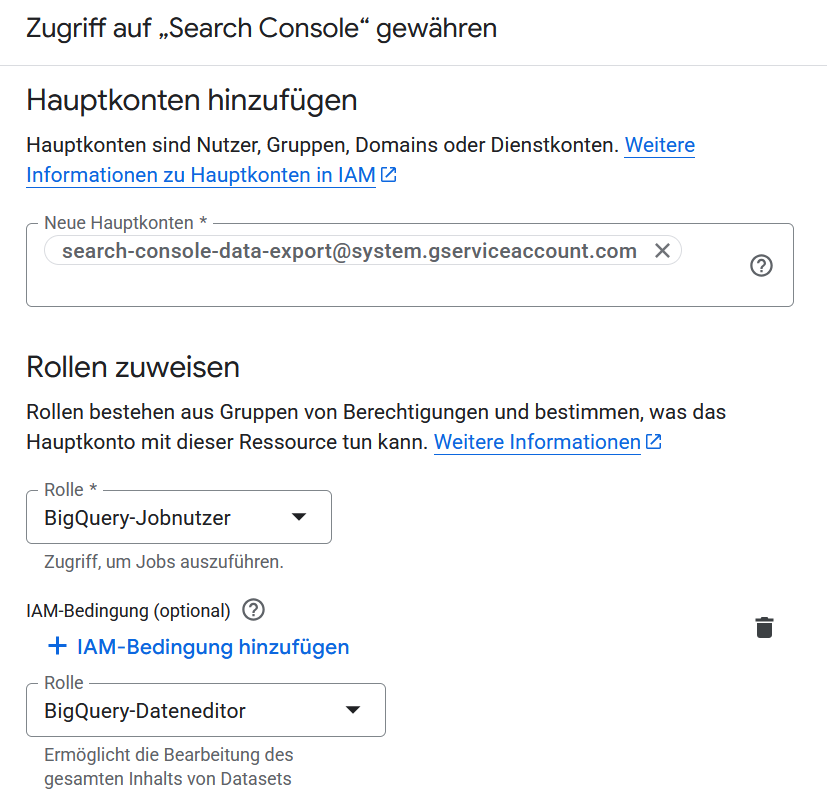This screenshot has width=827, height=797.
Task: Open Weitere Informationen link under Rollen zuweisen
Action: coord(537,442)
